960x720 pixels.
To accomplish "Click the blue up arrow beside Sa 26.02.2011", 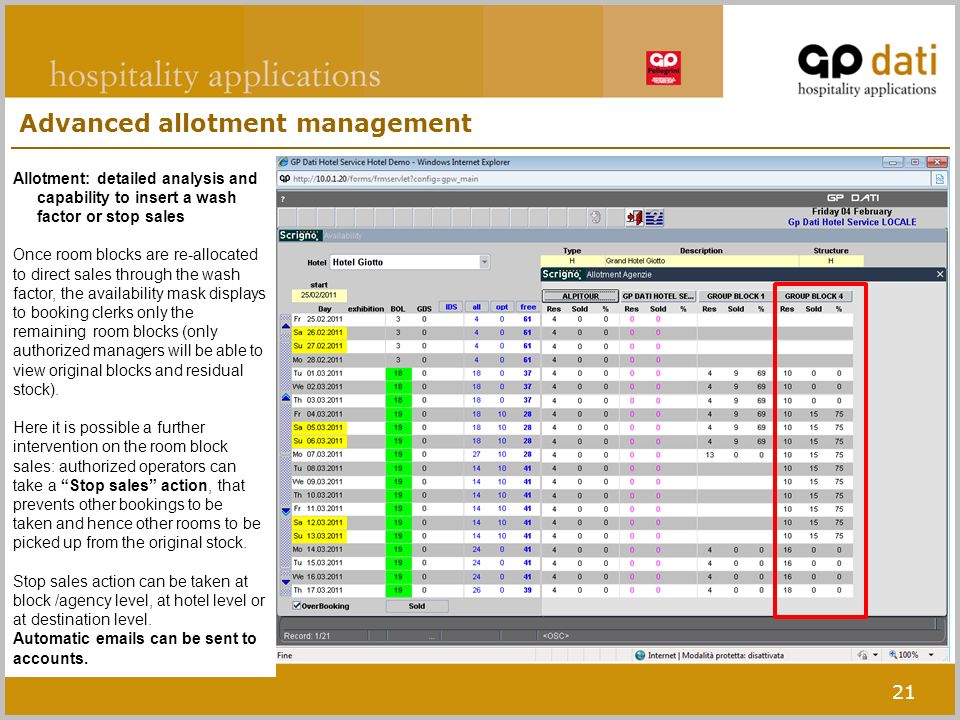I will (x=285, y=326).
